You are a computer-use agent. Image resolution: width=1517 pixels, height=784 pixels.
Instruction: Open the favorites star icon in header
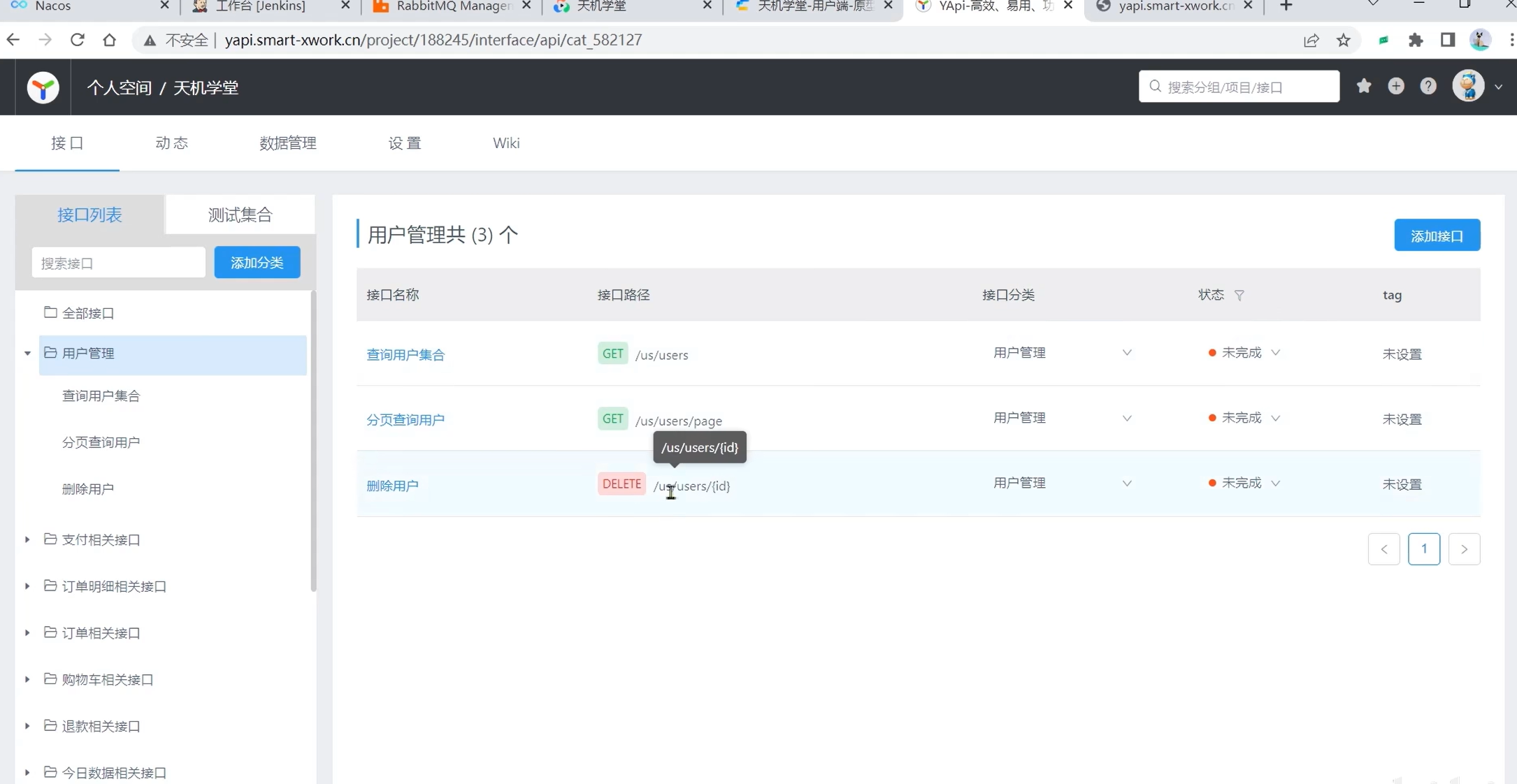pyautogui.click(x=1363, y=87)
